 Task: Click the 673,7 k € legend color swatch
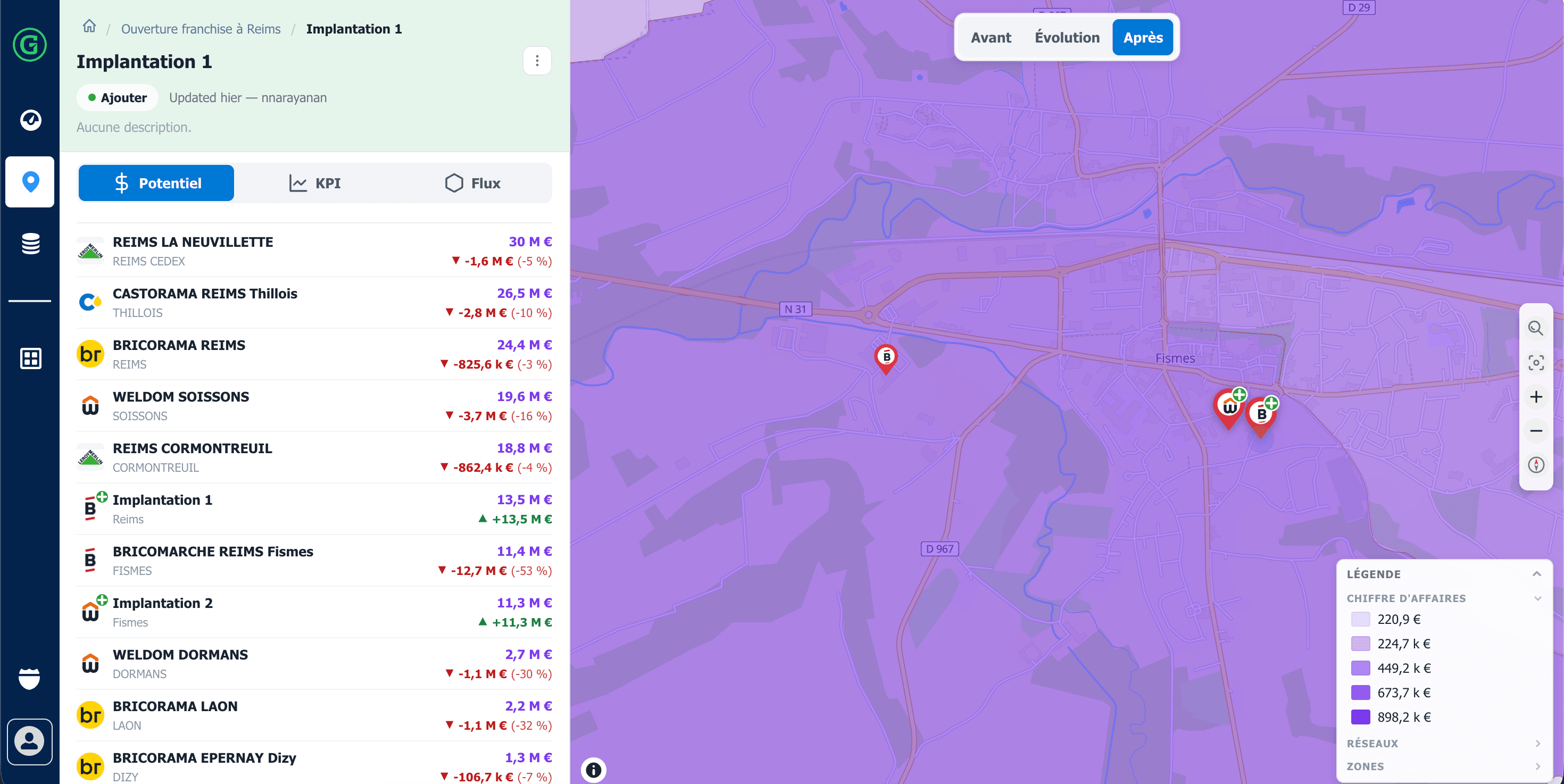tap(1361, 693)
